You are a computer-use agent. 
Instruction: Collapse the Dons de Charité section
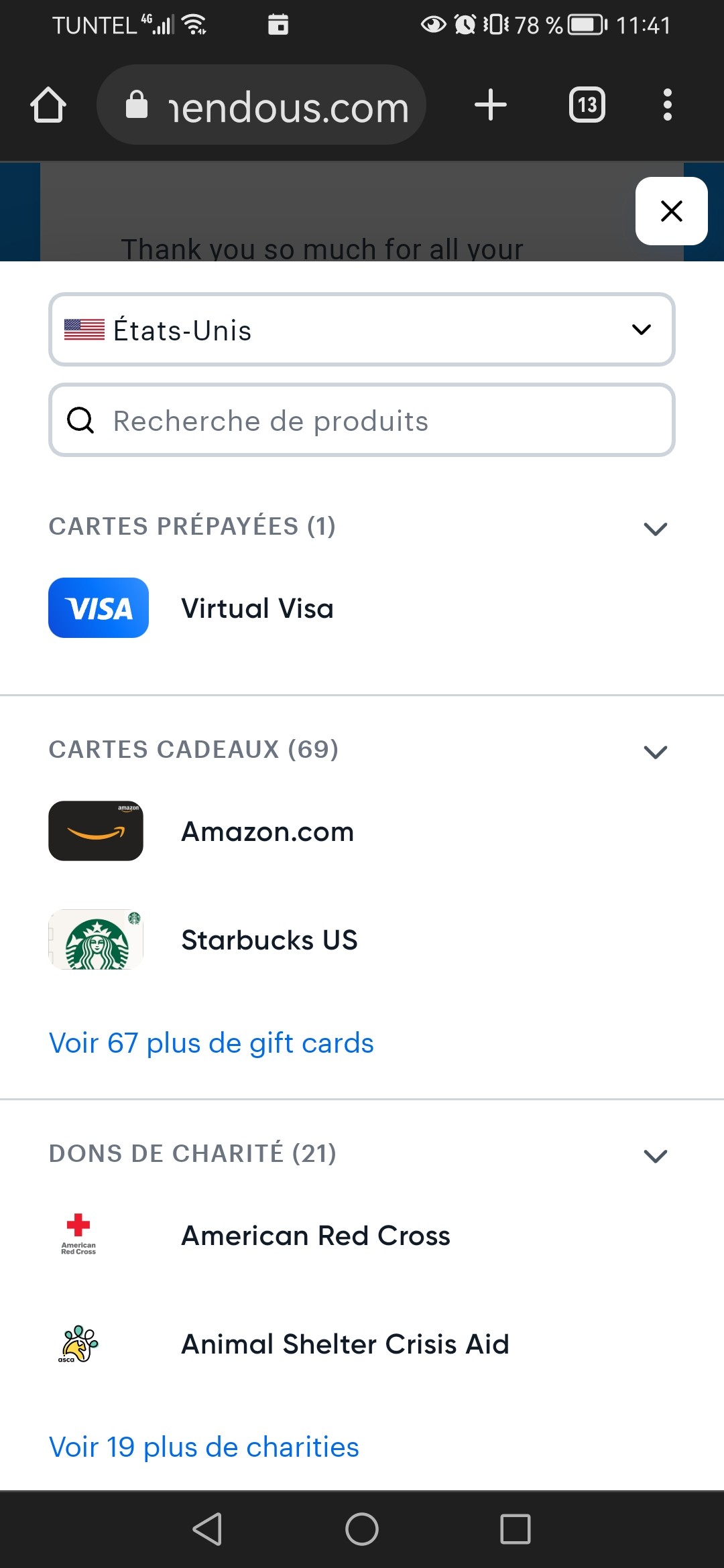coord(655,1156)
